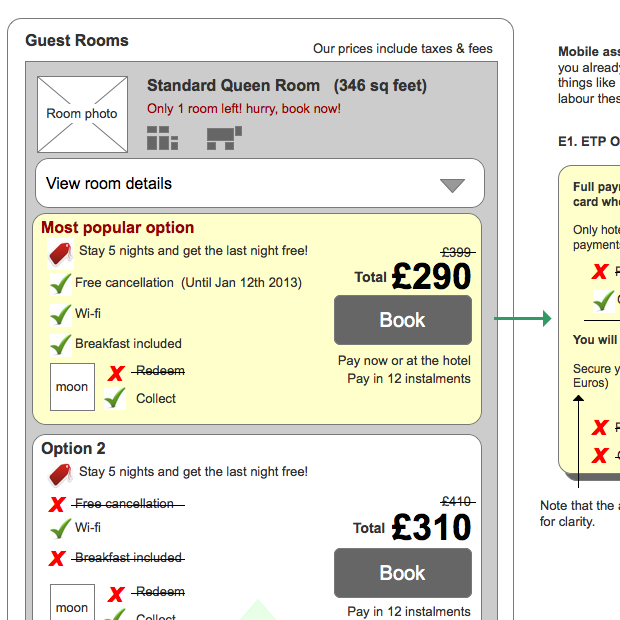
Task: Toggle the Collect checkmark in Most popular option
Action: pyautogui.click(x=116, y=398)
